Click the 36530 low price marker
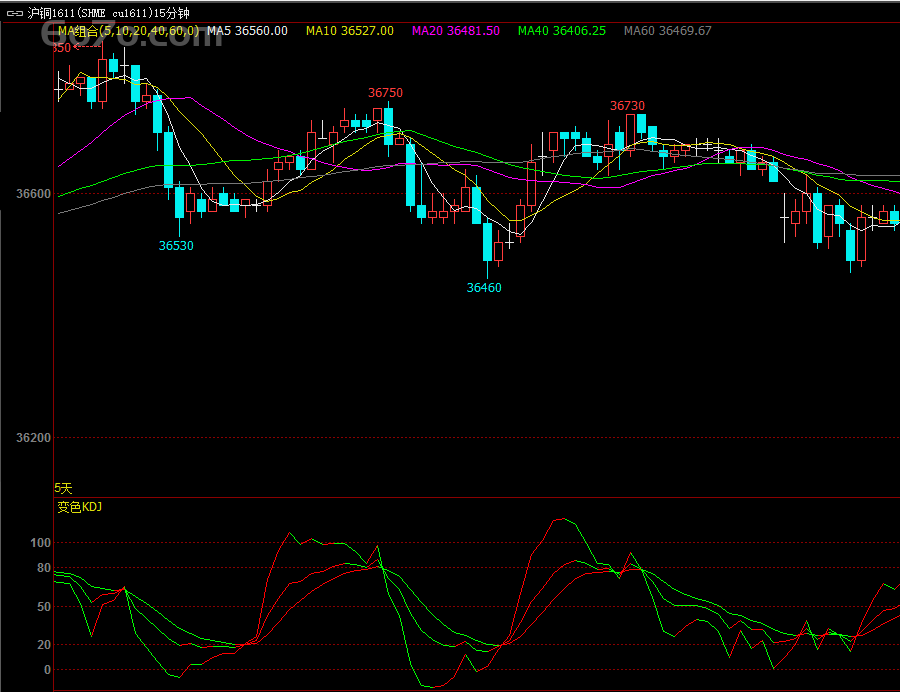900x692 pixels. [176, 246]
